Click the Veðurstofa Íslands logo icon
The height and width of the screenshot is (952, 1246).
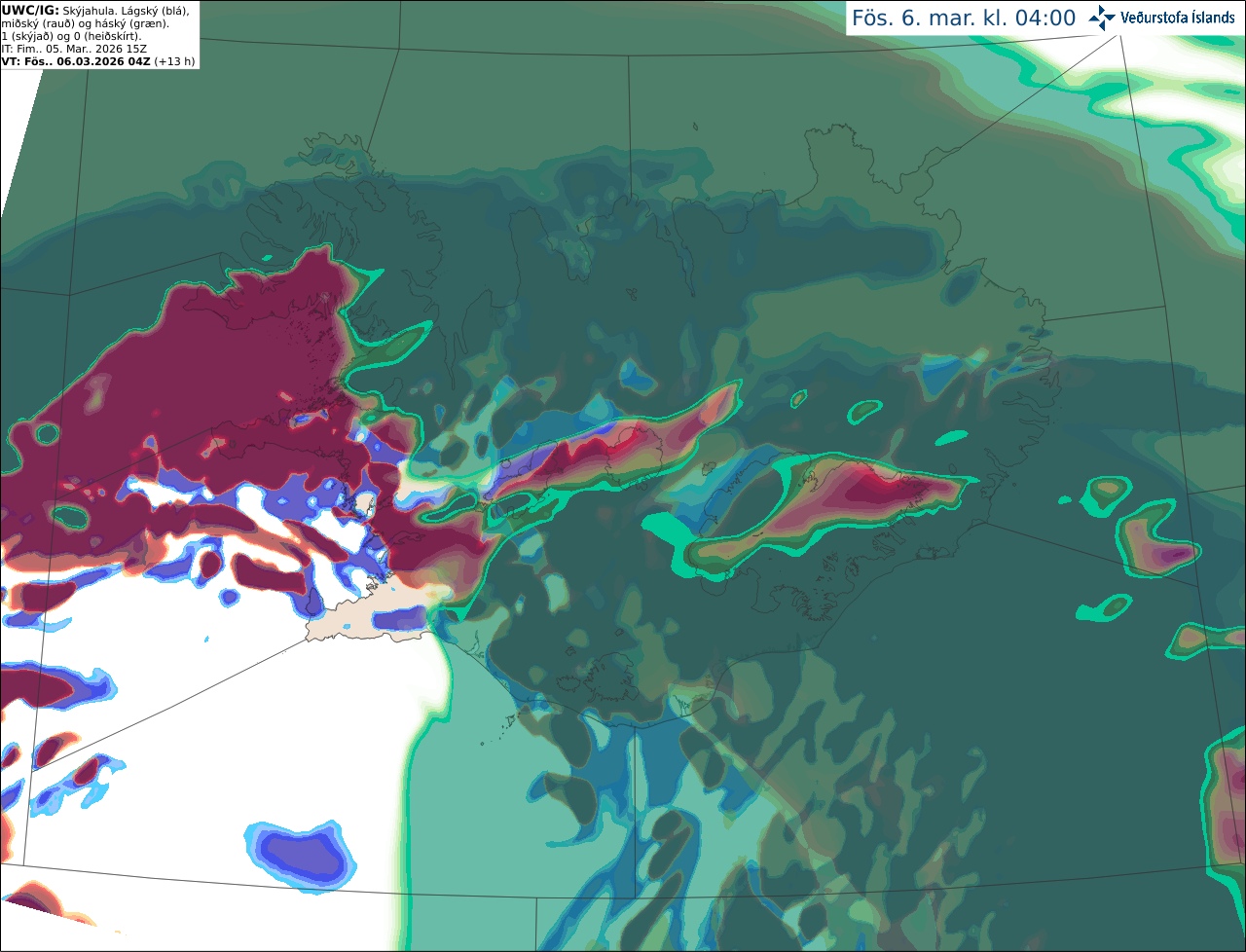coord(1102,18)
